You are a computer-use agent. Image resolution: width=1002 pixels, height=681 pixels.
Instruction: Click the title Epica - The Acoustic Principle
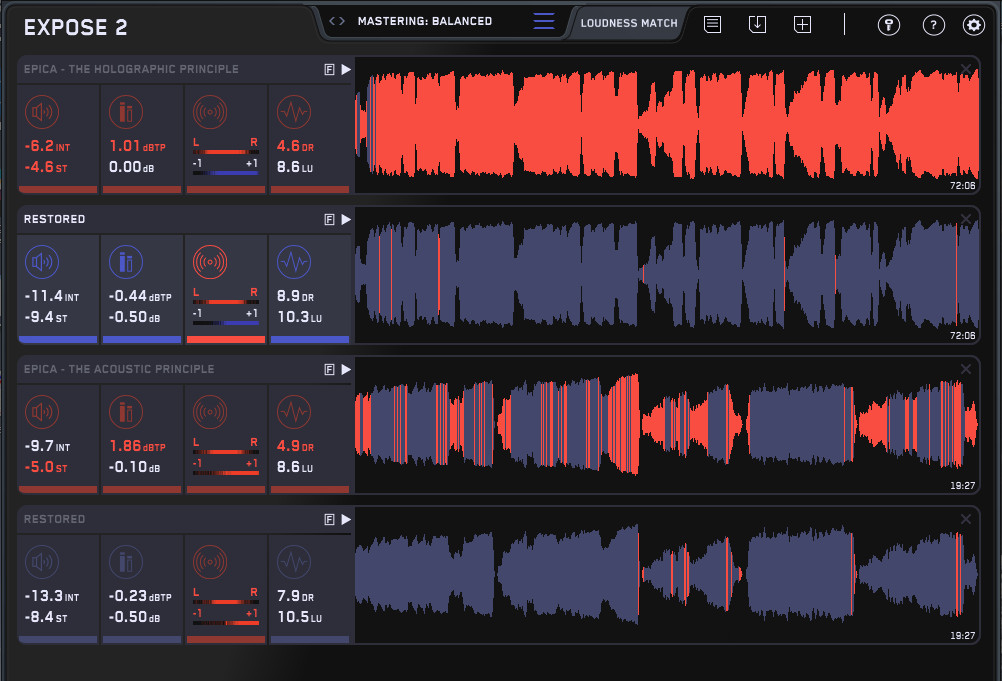[119, 369]
